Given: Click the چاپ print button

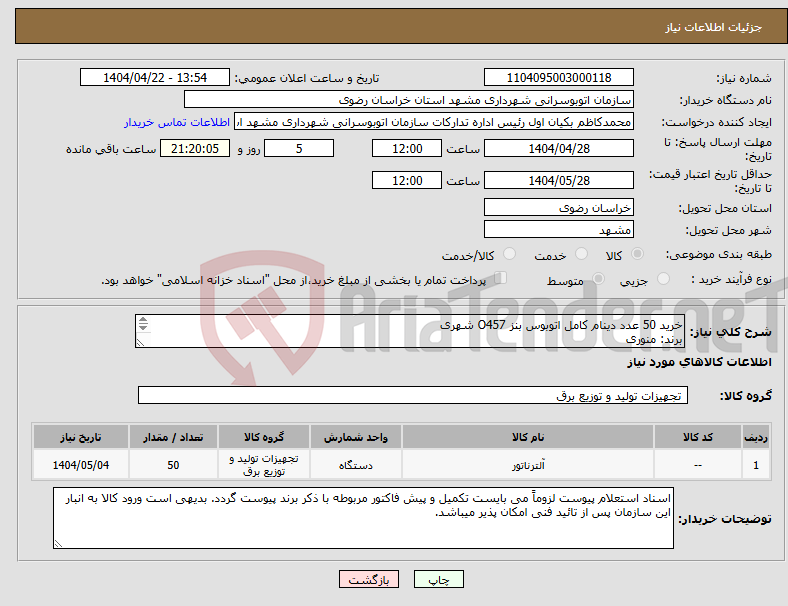Looking at the screenshot, I should (439, 579).
